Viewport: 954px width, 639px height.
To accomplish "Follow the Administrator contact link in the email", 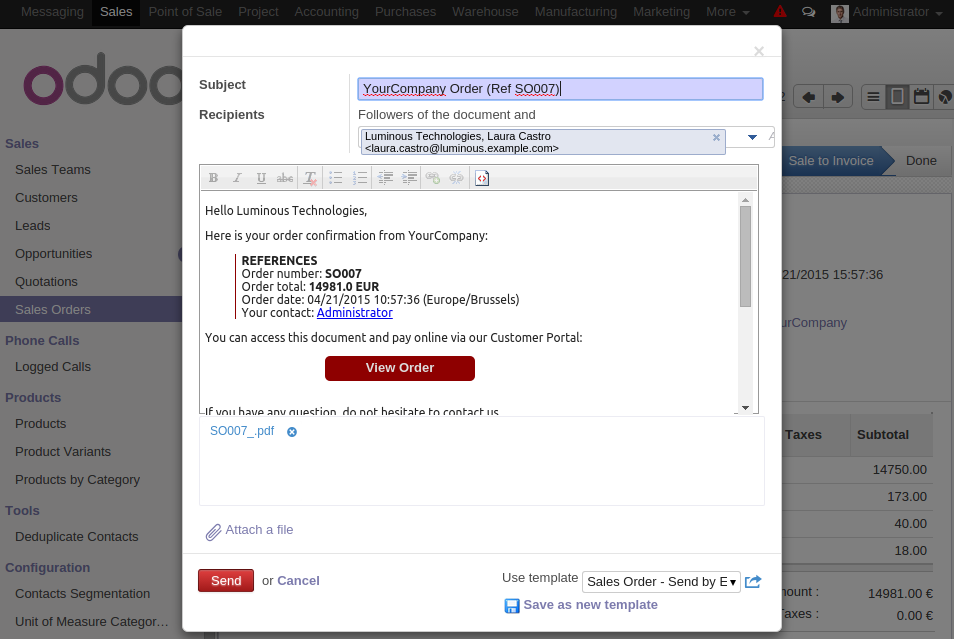I will (x=355, y=313).
